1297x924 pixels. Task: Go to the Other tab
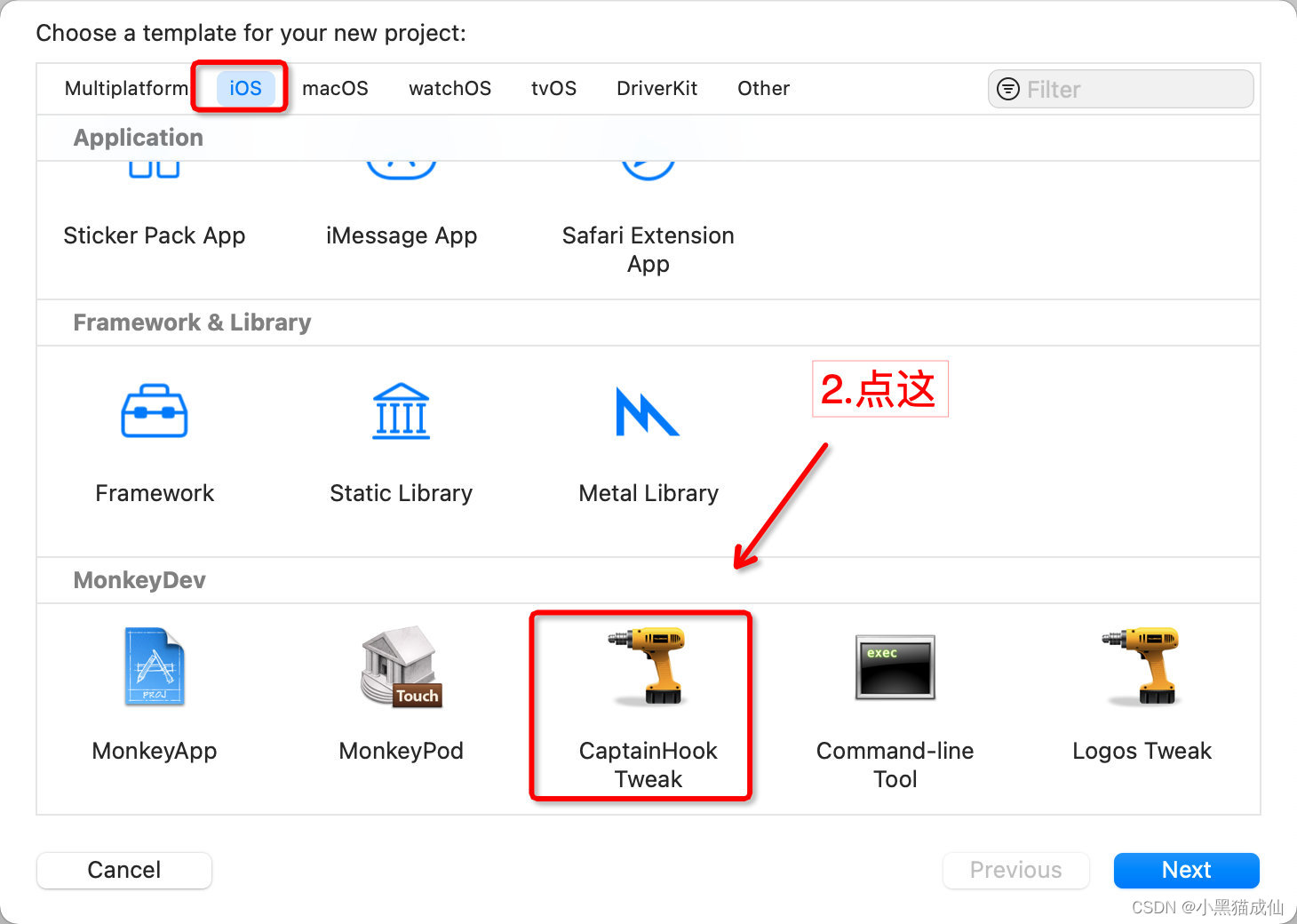pyautogui.click(x=763, y=88)
